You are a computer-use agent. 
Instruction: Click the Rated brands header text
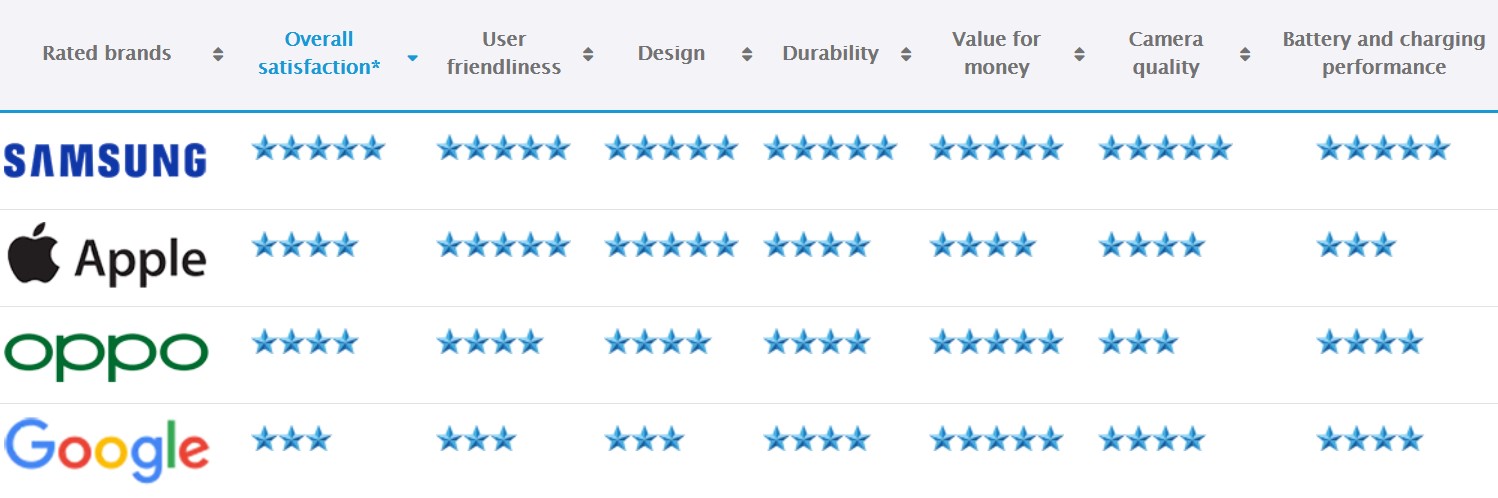[x=107, y=53]
